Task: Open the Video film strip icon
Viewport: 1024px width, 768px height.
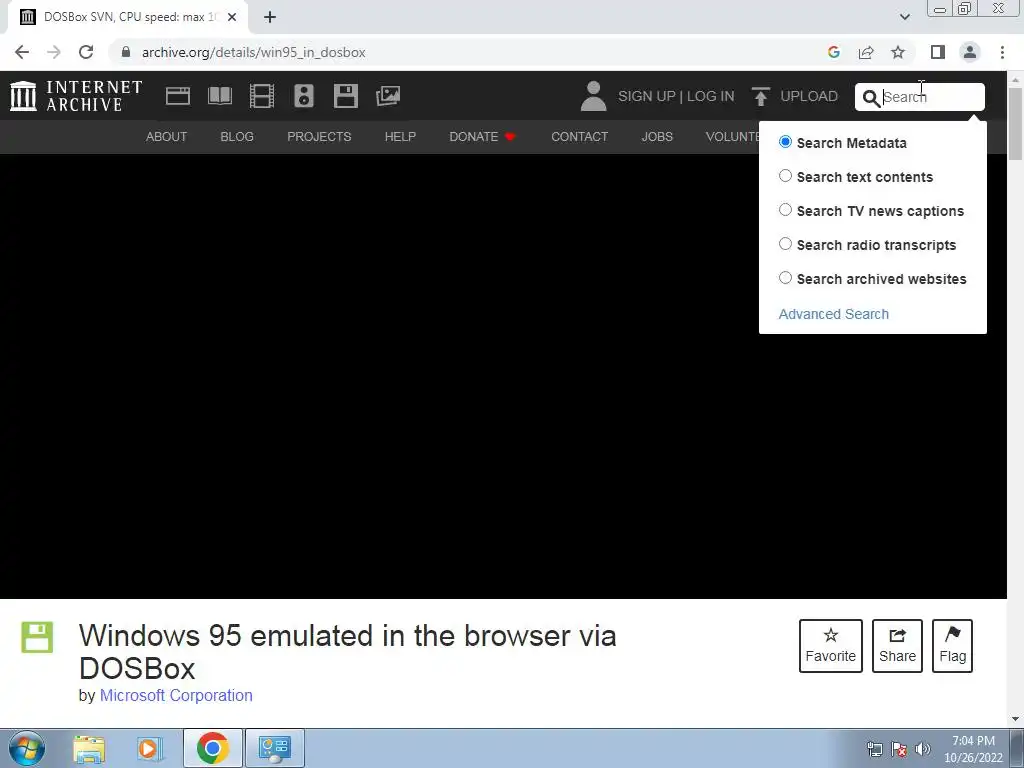Action: pos(261,96)
